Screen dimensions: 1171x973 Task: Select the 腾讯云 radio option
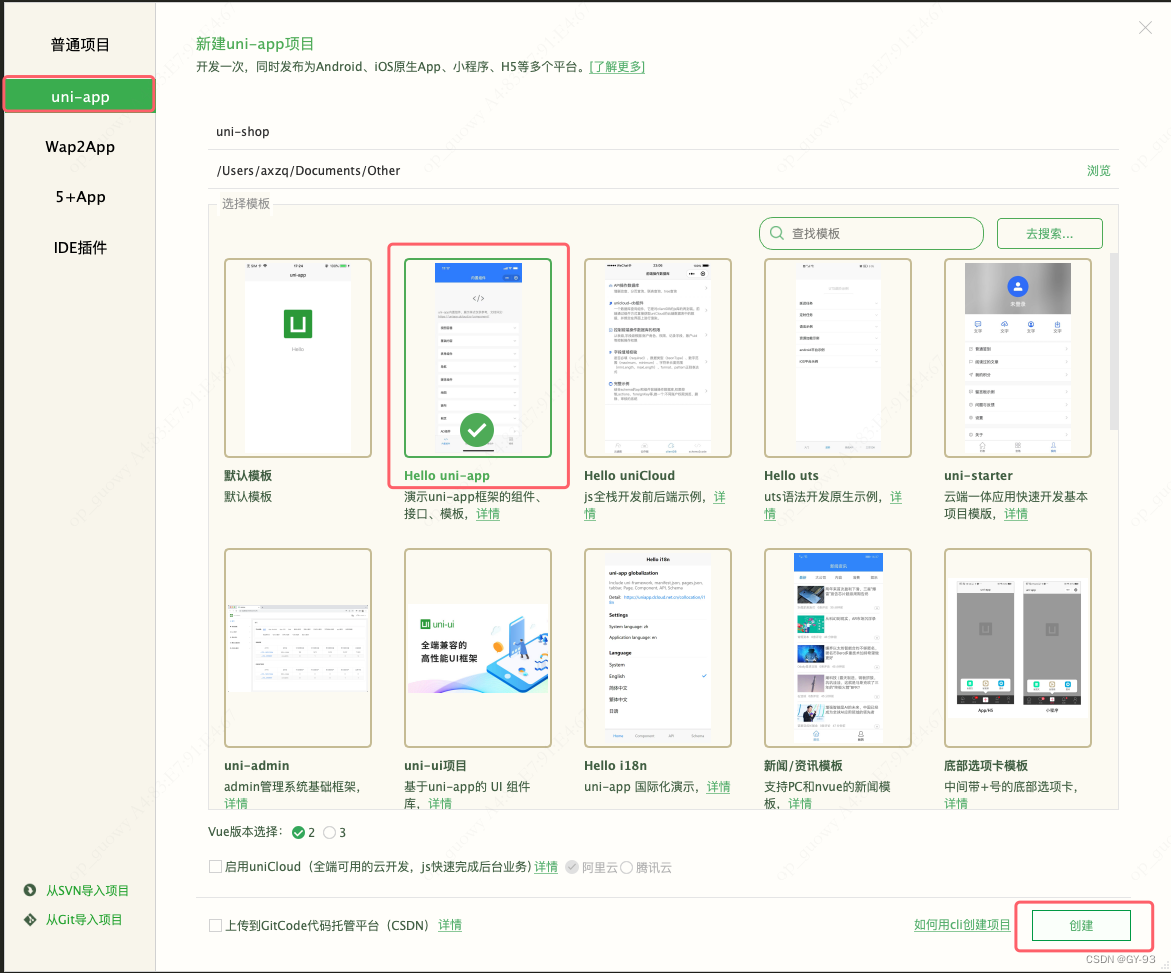(x=627, y=867)
